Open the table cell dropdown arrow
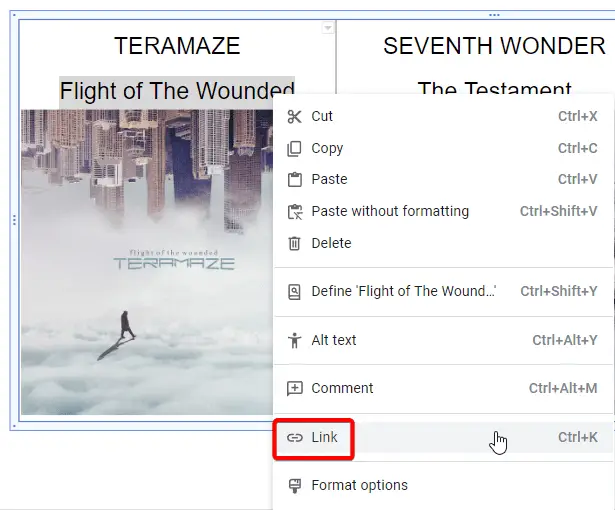Image resolution: width=615 pixels, height=510 pixels. pyautogui.click(x=328, y=28)
